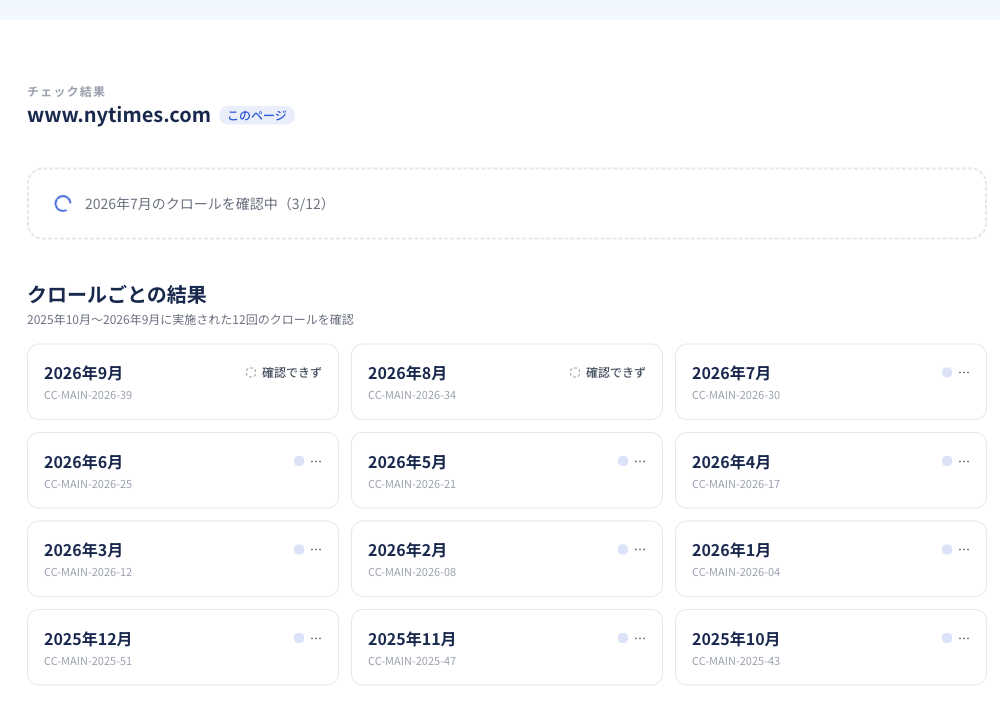Click CC-MAIN-2026-34 crawl ID text
This screenshot has width=1000, height=705.
click(x=412, y=395)
